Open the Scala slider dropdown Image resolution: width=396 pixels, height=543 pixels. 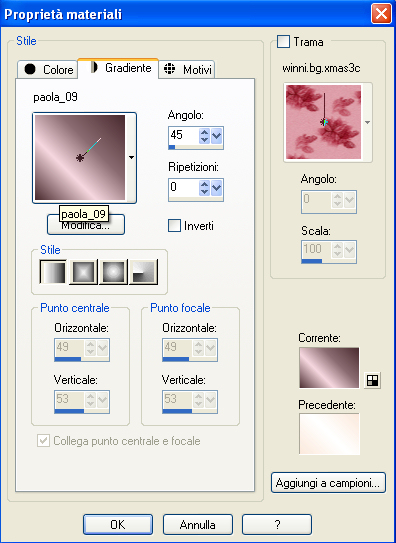[350, 249]
